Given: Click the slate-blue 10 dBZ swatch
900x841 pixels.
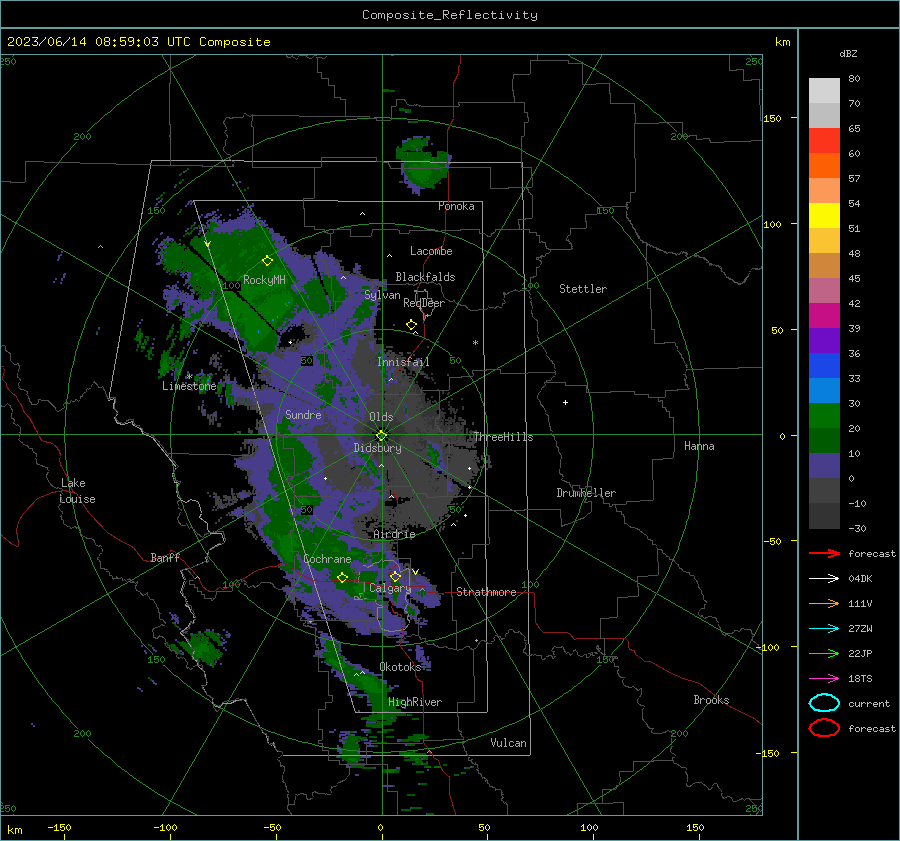Looking at the screenshot, I should click(824, 466).
